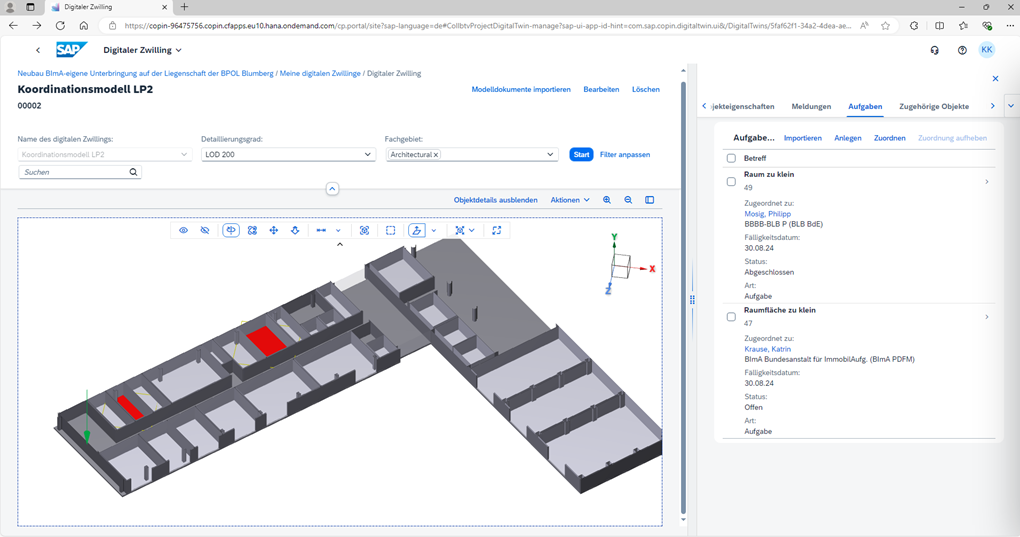Click the Löschen button

pyautogui.click(x=646, y=90)
